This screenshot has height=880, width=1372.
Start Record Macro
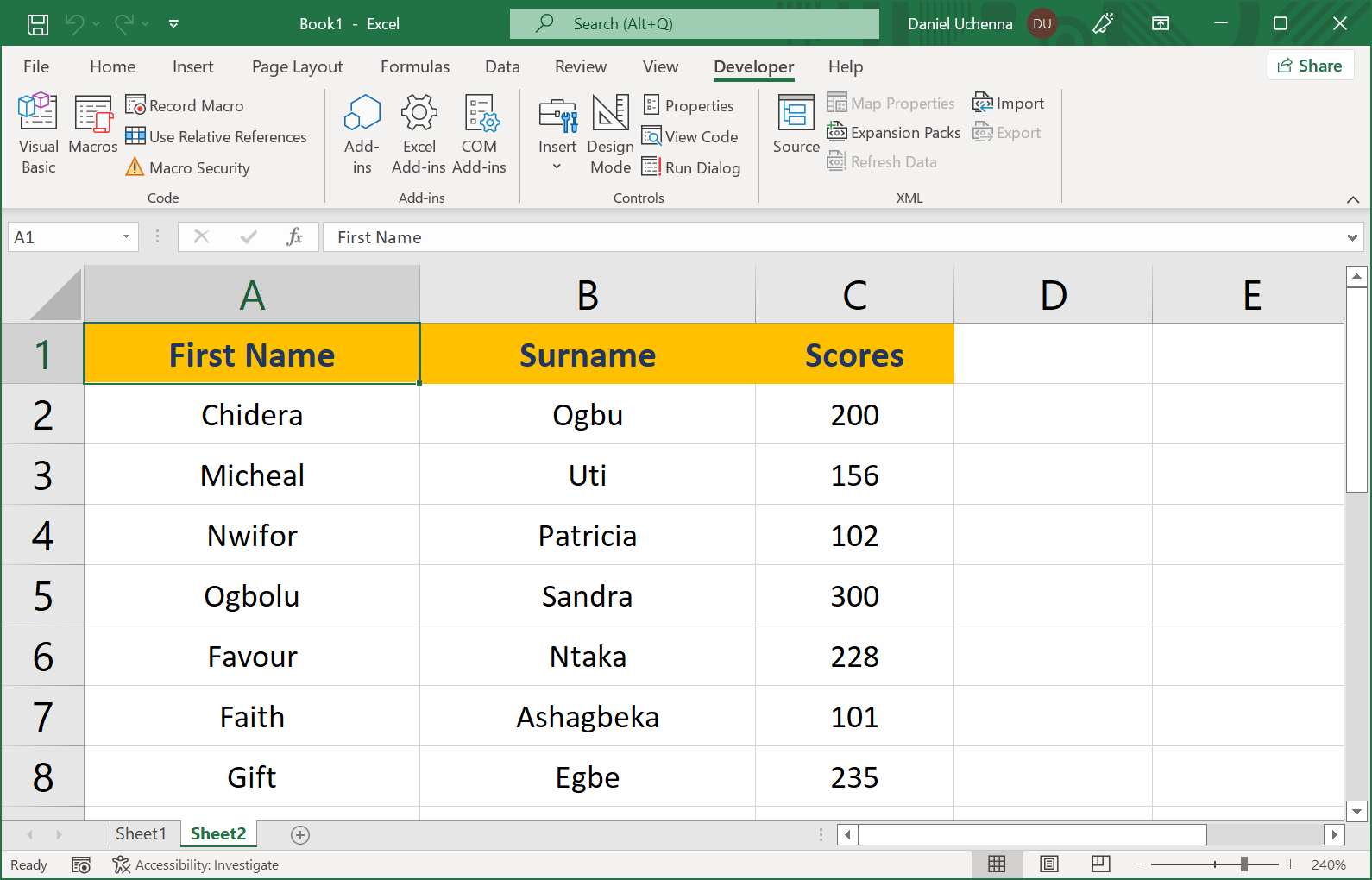pos(185,105)
